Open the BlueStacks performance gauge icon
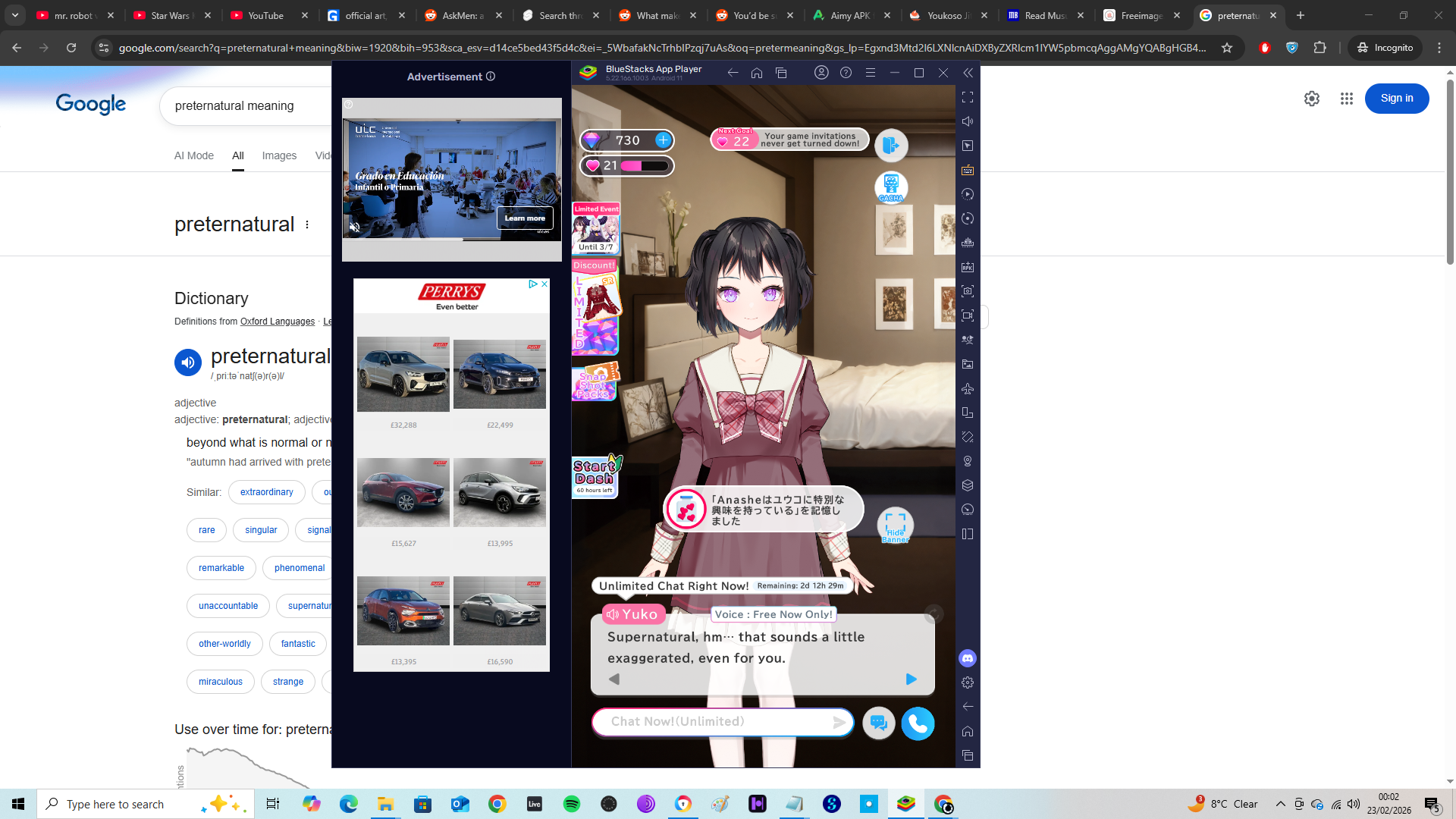The image size is (1456, 819). pos(968,510)
